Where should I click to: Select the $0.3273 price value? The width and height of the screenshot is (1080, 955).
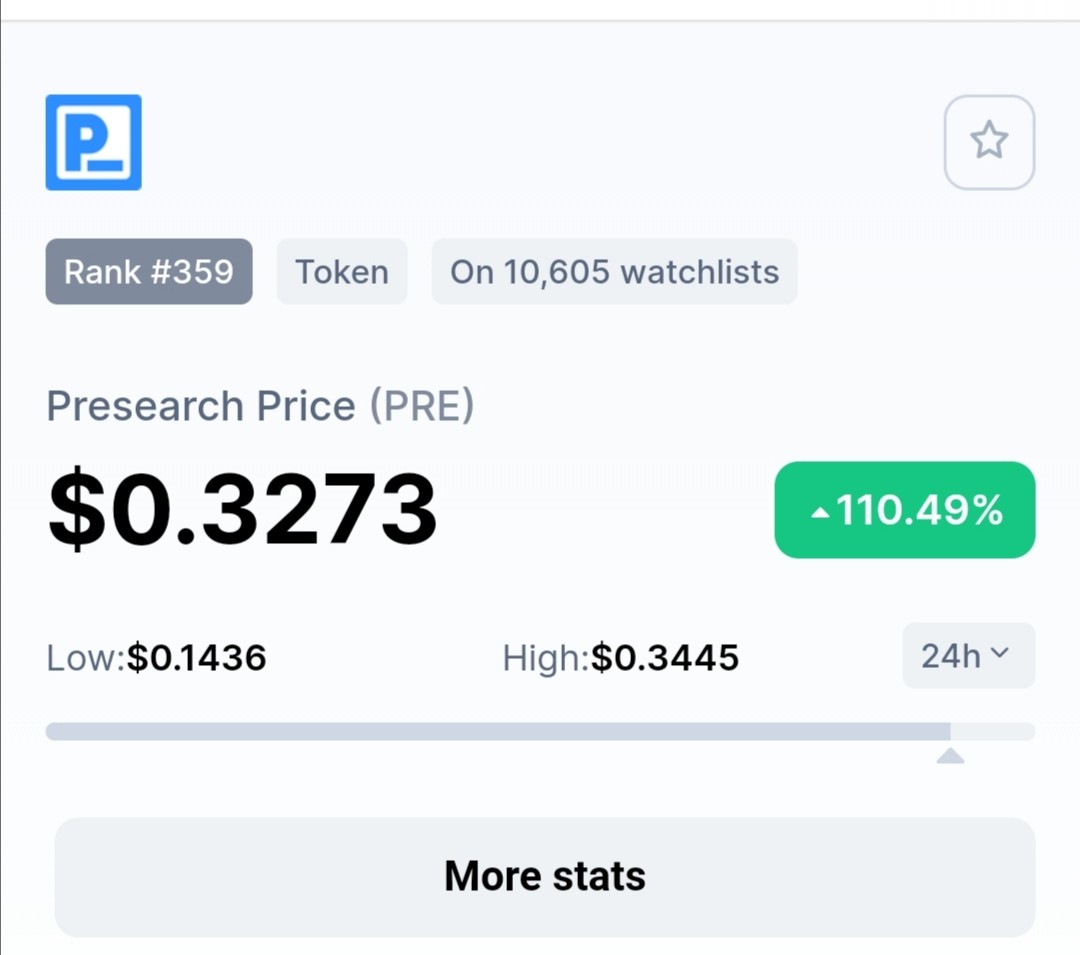tap(242, 508)
